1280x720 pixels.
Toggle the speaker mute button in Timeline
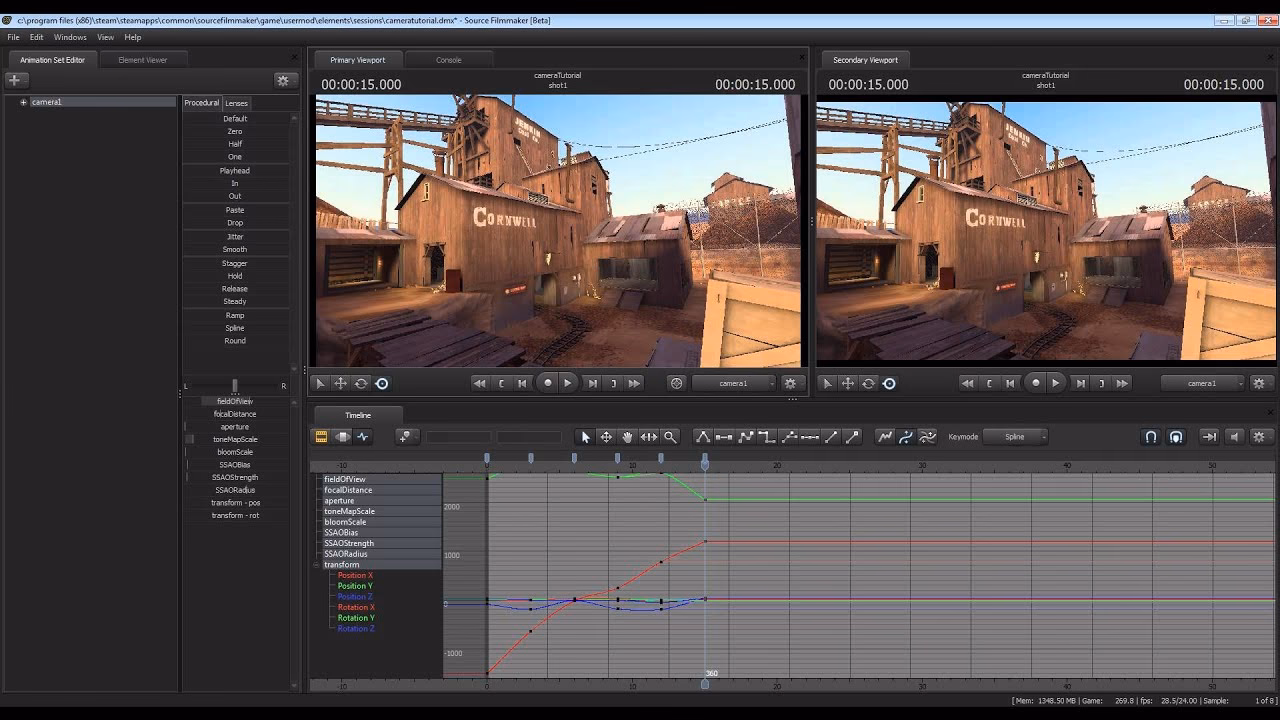click(1234, 437)
